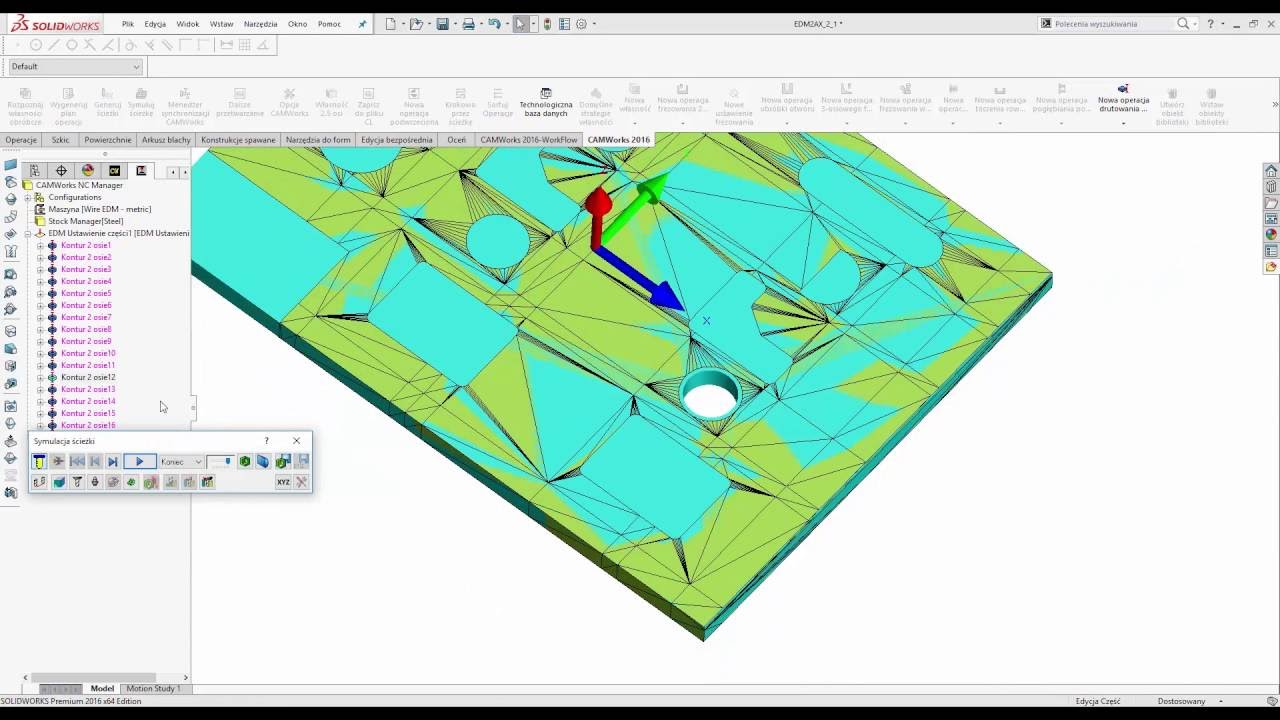Viewport: 1280px width, 720px height.
Task: Play the toolpath simulation
Action: point(140,461)
